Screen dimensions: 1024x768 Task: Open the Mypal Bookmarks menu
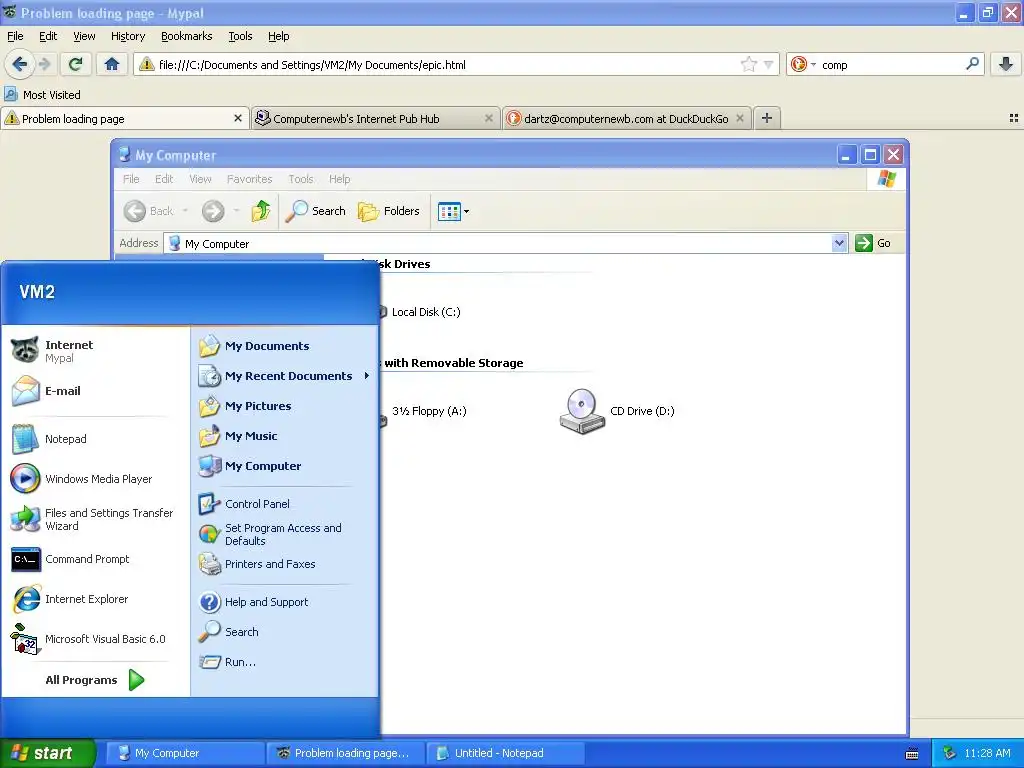point(186,36)
